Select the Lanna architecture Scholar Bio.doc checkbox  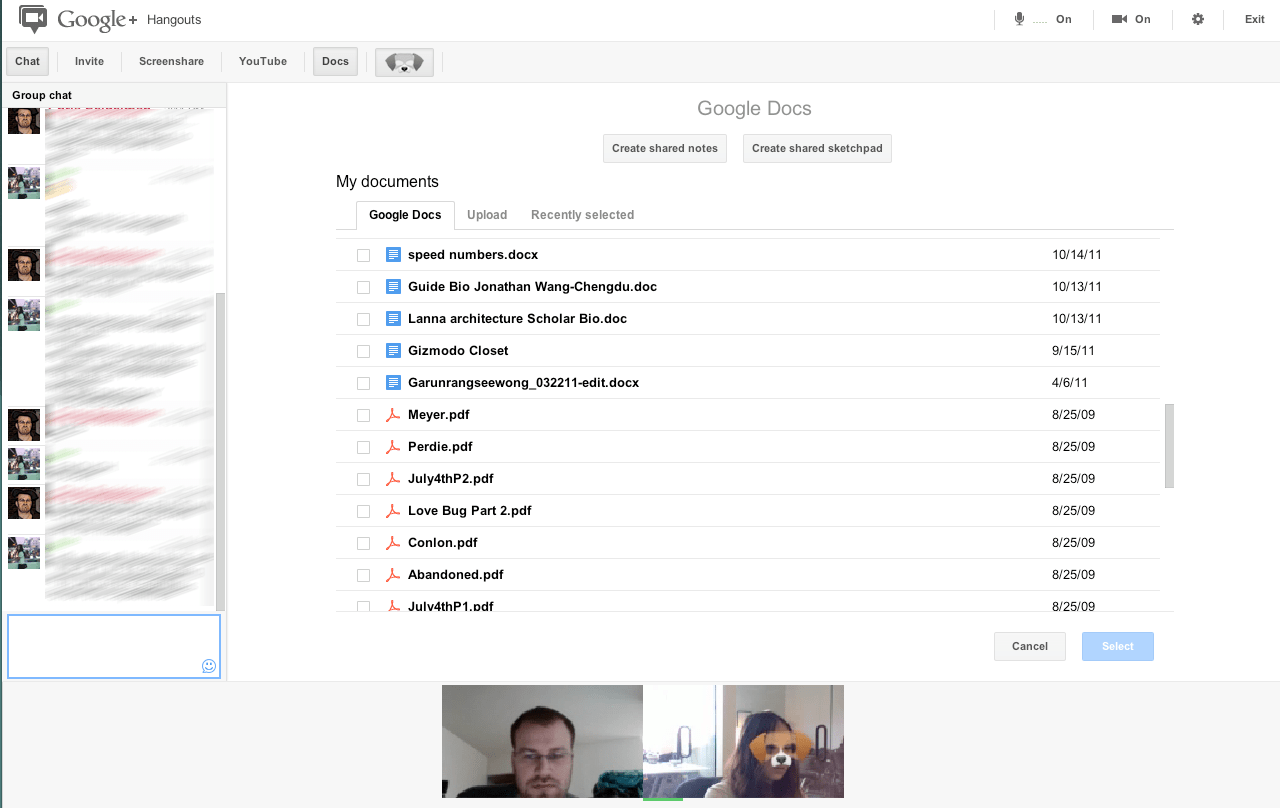coord(363,320)
